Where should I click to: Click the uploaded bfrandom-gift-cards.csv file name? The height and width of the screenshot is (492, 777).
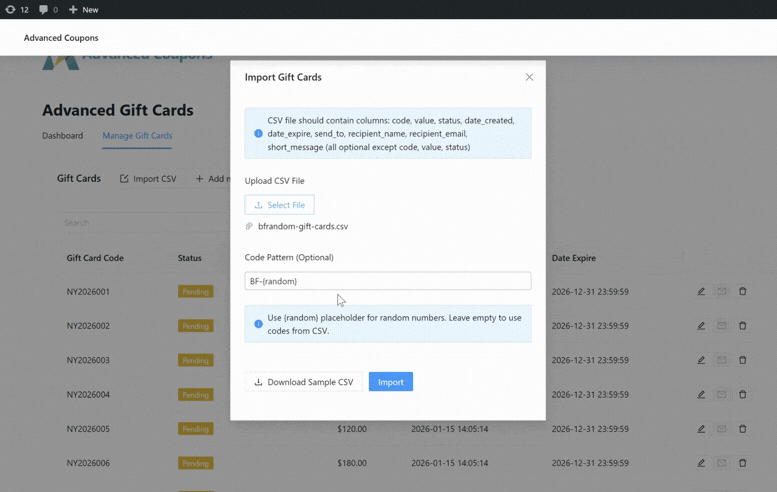click(302, 227)
